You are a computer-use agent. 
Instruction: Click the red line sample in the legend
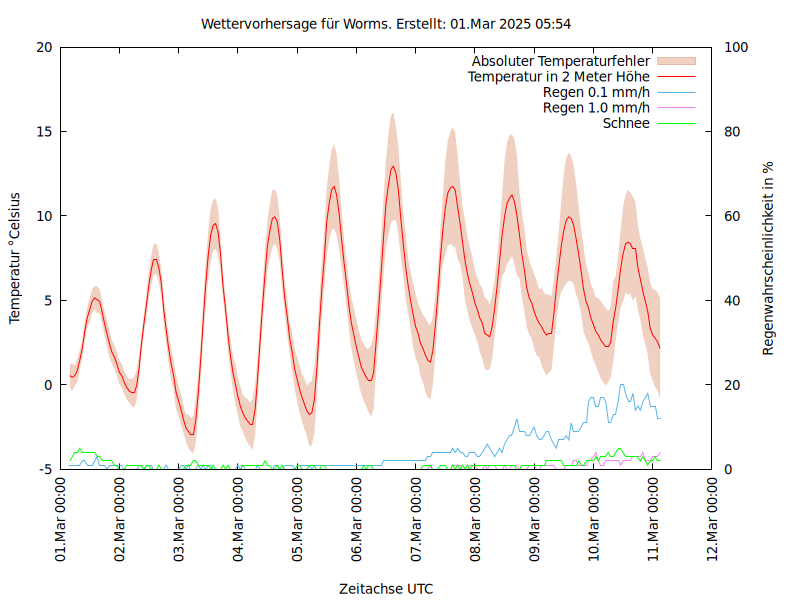677,76
